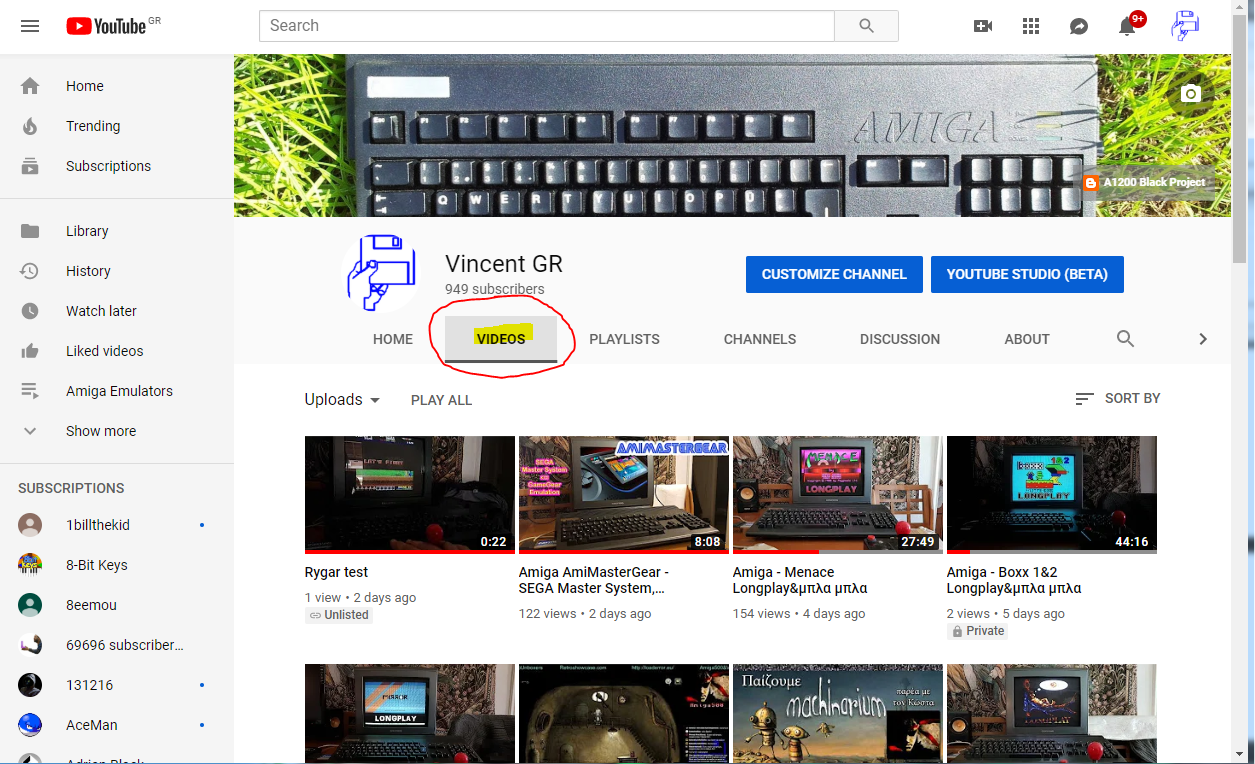Click the Customize Channel button
The width and height of the screenshot is (1255, 764).
coord(834,274)
